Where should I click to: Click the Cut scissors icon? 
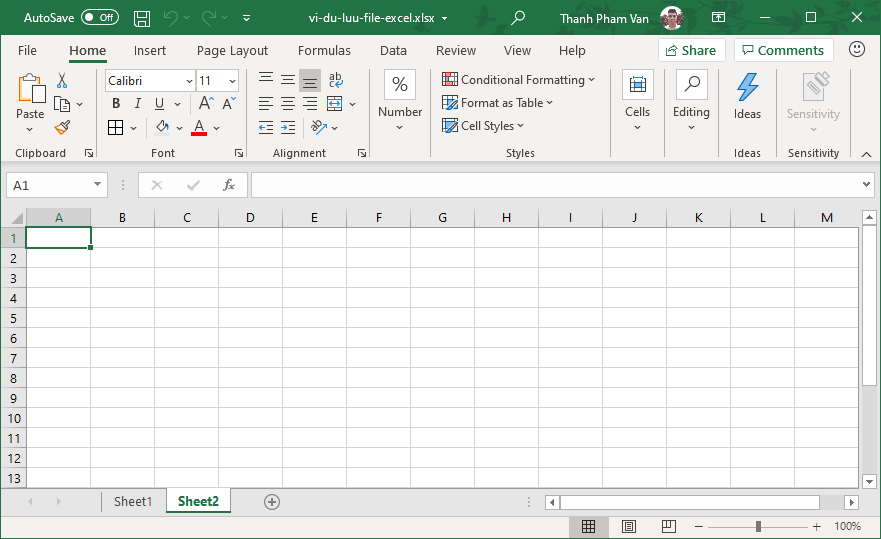62,80
